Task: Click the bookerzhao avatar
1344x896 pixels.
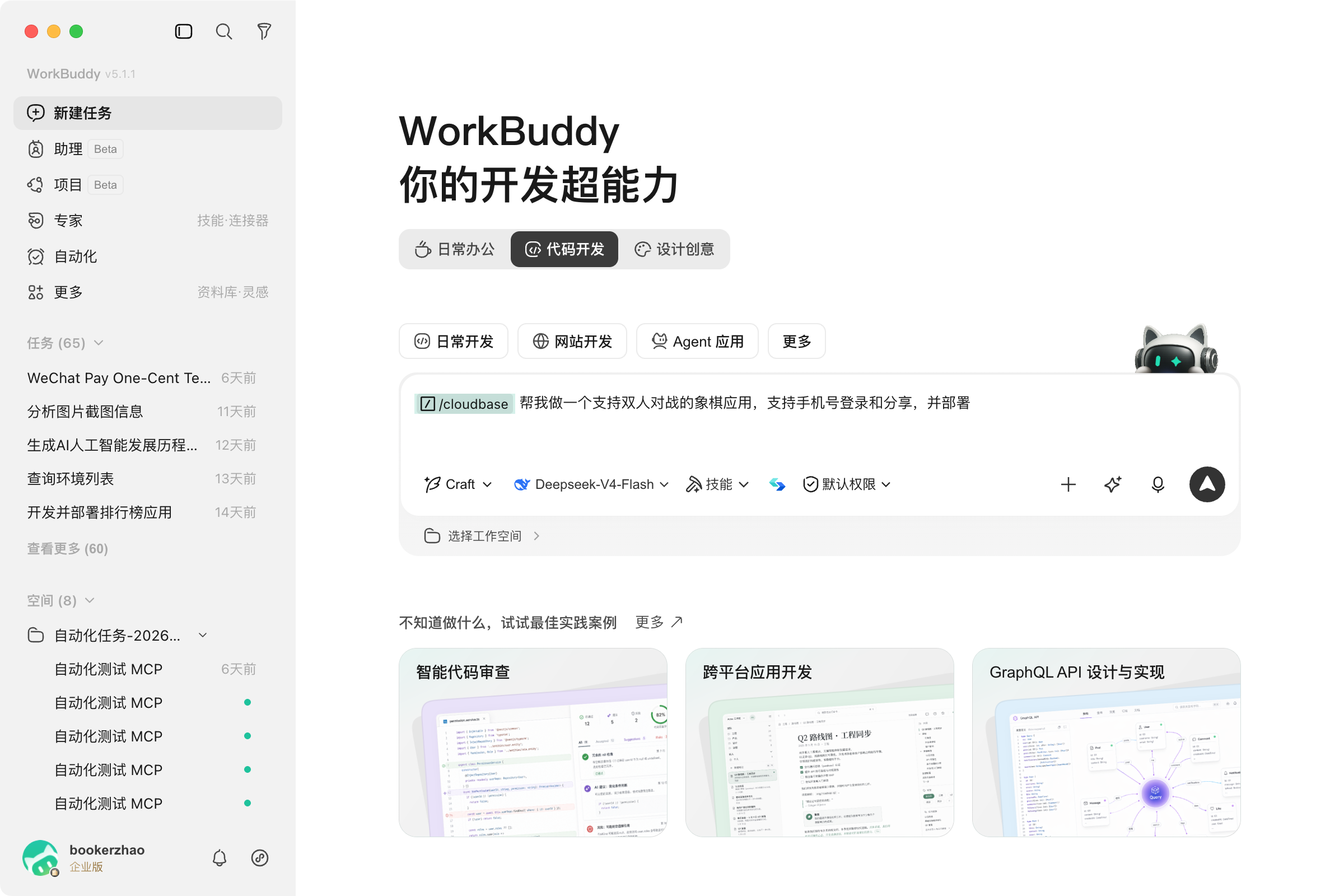Action: click(40, 858)
